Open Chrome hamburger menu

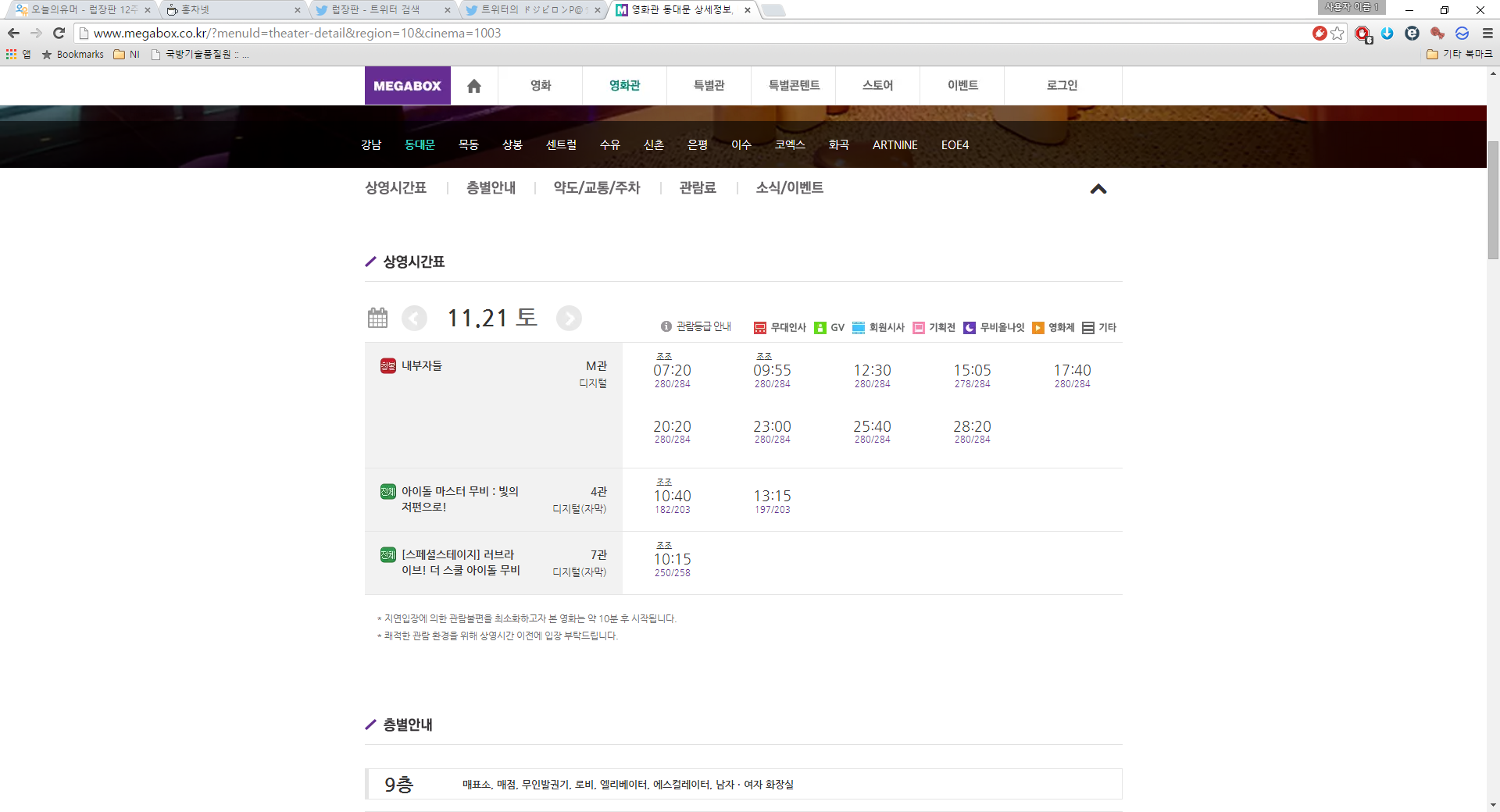coord(1487,33)
